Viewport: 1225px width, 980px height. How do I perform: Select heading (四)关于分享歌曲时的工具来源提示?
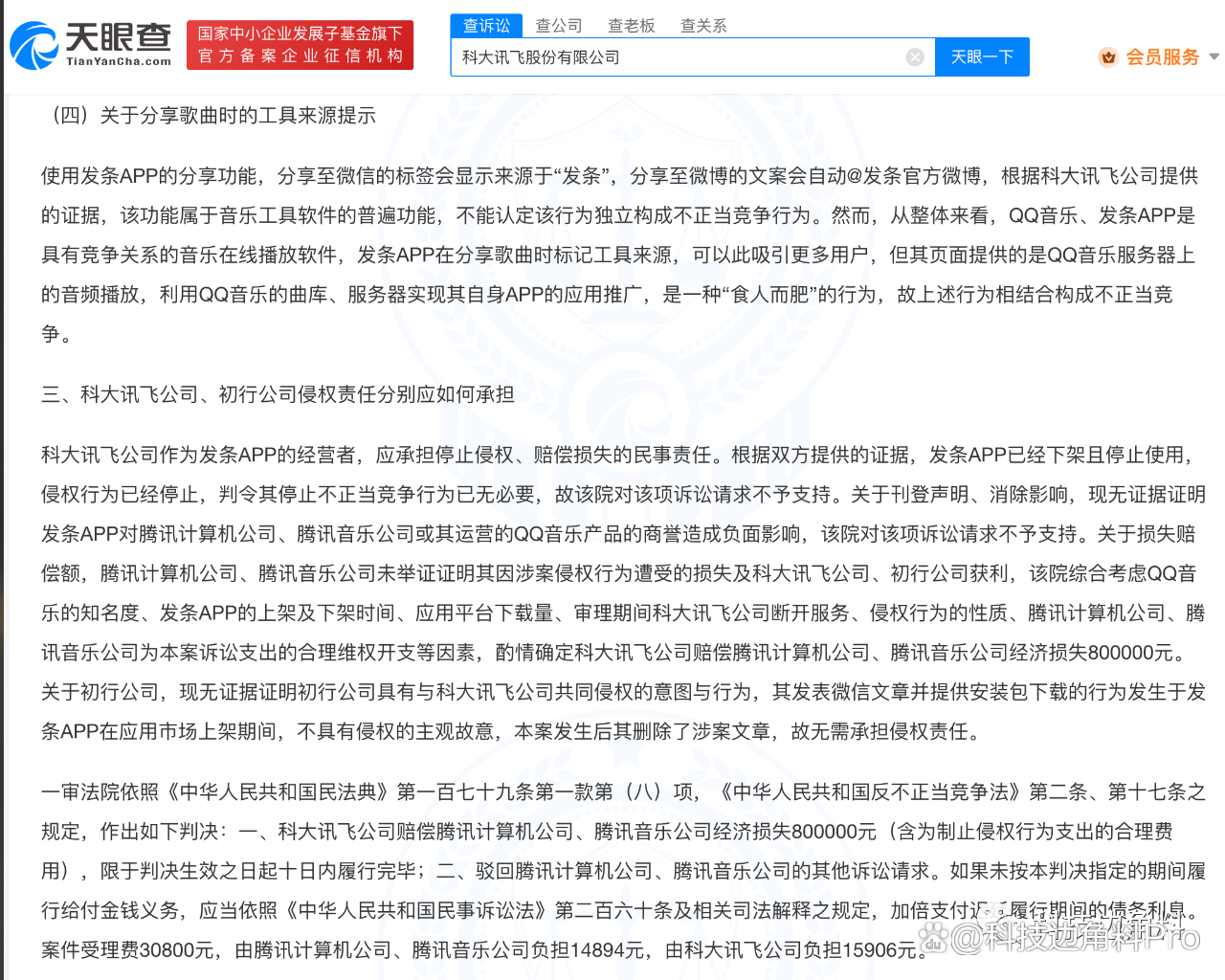209,116
